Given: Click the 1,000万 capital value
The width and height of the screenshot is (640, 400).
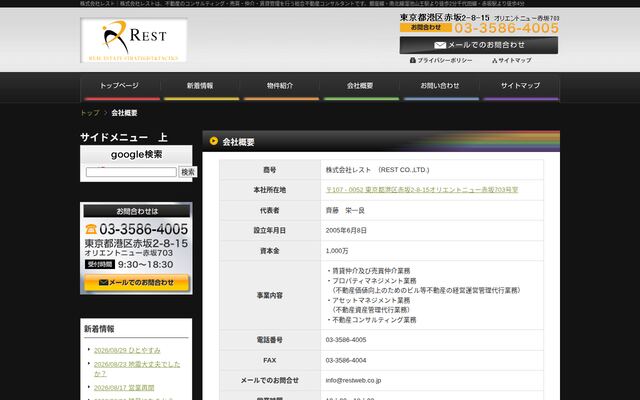Looking at the screenshot, I should click(337, 251).
